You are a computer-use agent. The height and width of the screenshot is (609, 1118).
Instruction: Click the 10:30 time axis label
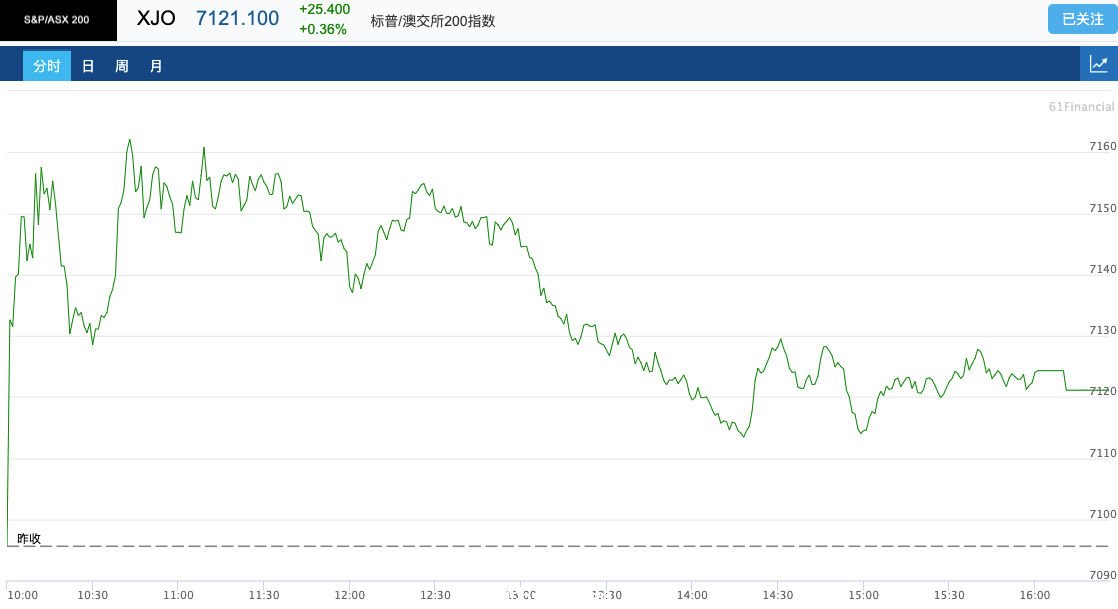tap(93, 595)
